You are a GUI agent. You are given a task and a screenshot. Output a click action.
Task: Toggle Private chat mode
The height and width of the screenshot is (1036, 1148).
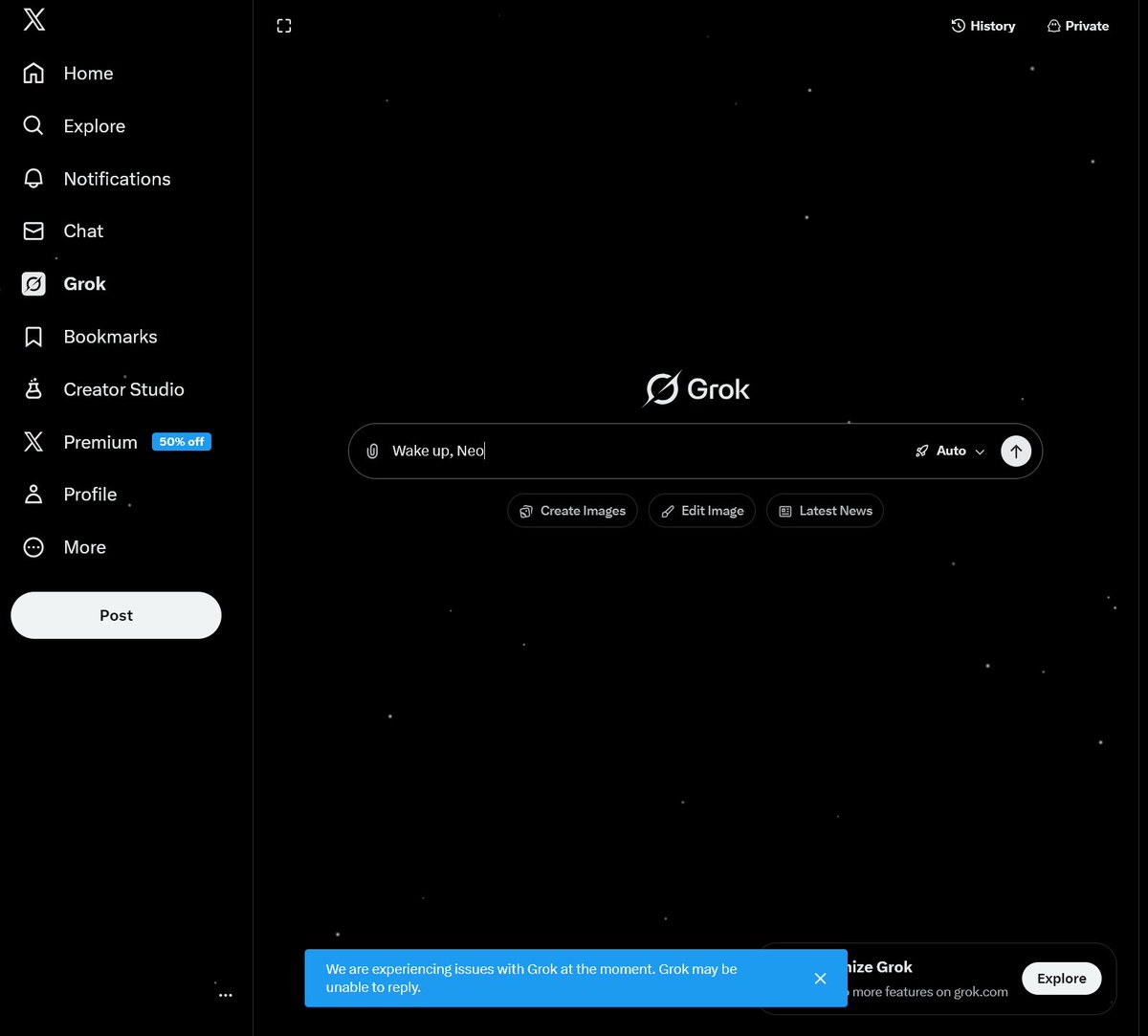click(1078, 26)
